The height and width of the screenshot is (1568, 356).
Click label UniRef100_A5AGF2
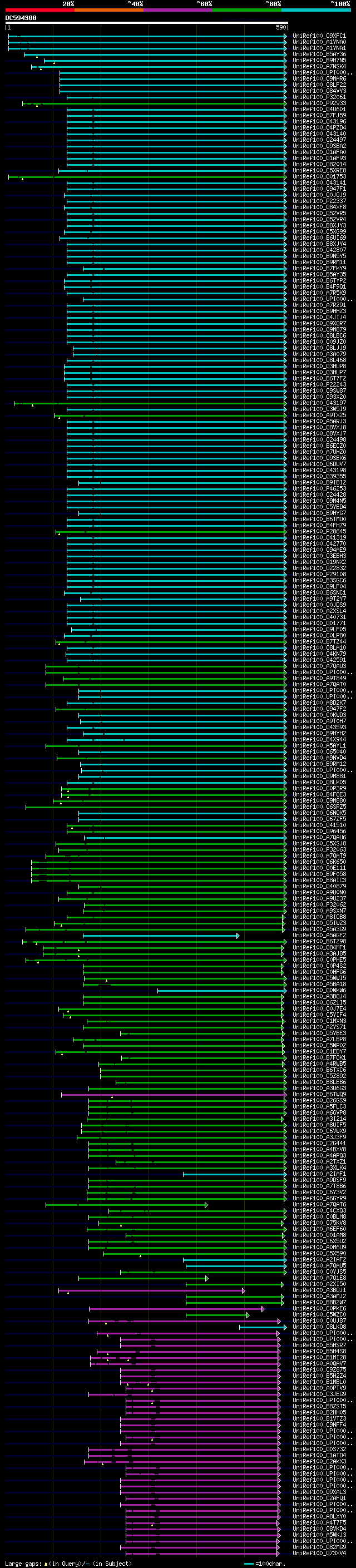coord(319,935)
